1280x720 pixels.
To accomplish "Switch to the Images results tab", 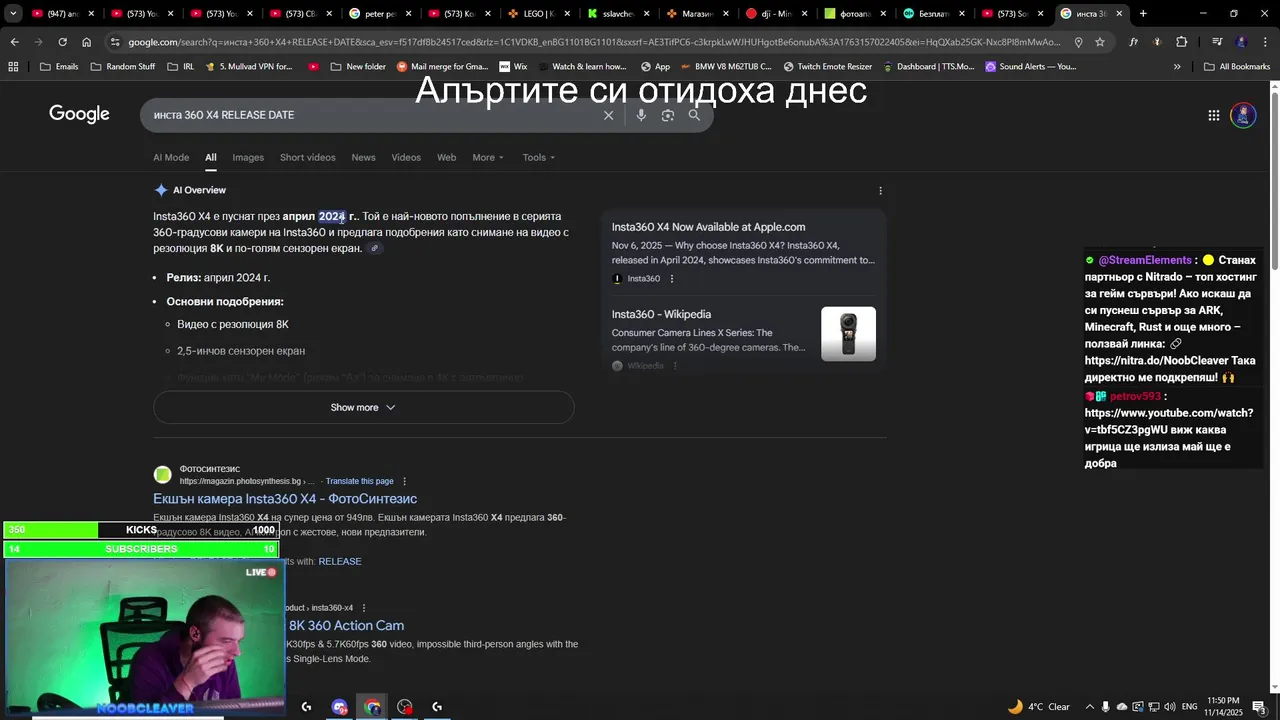I will click(248, 157).
